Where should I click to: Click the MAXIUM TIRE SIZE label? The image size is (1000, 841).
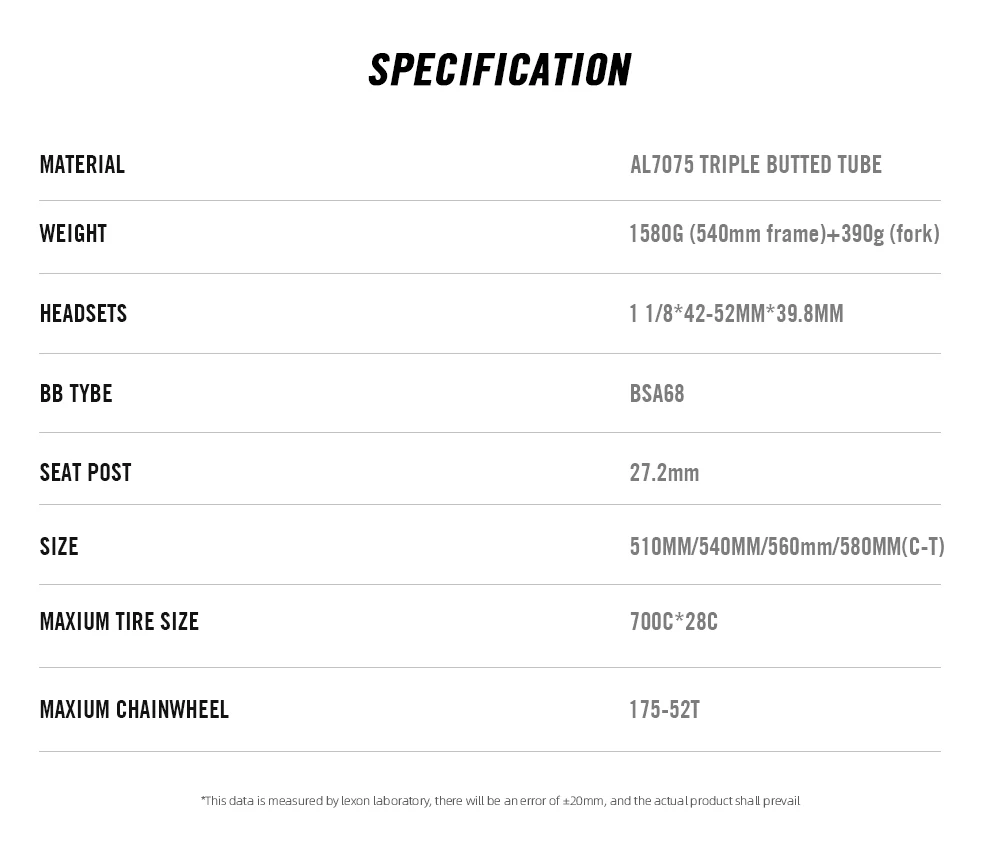[119, 622]
